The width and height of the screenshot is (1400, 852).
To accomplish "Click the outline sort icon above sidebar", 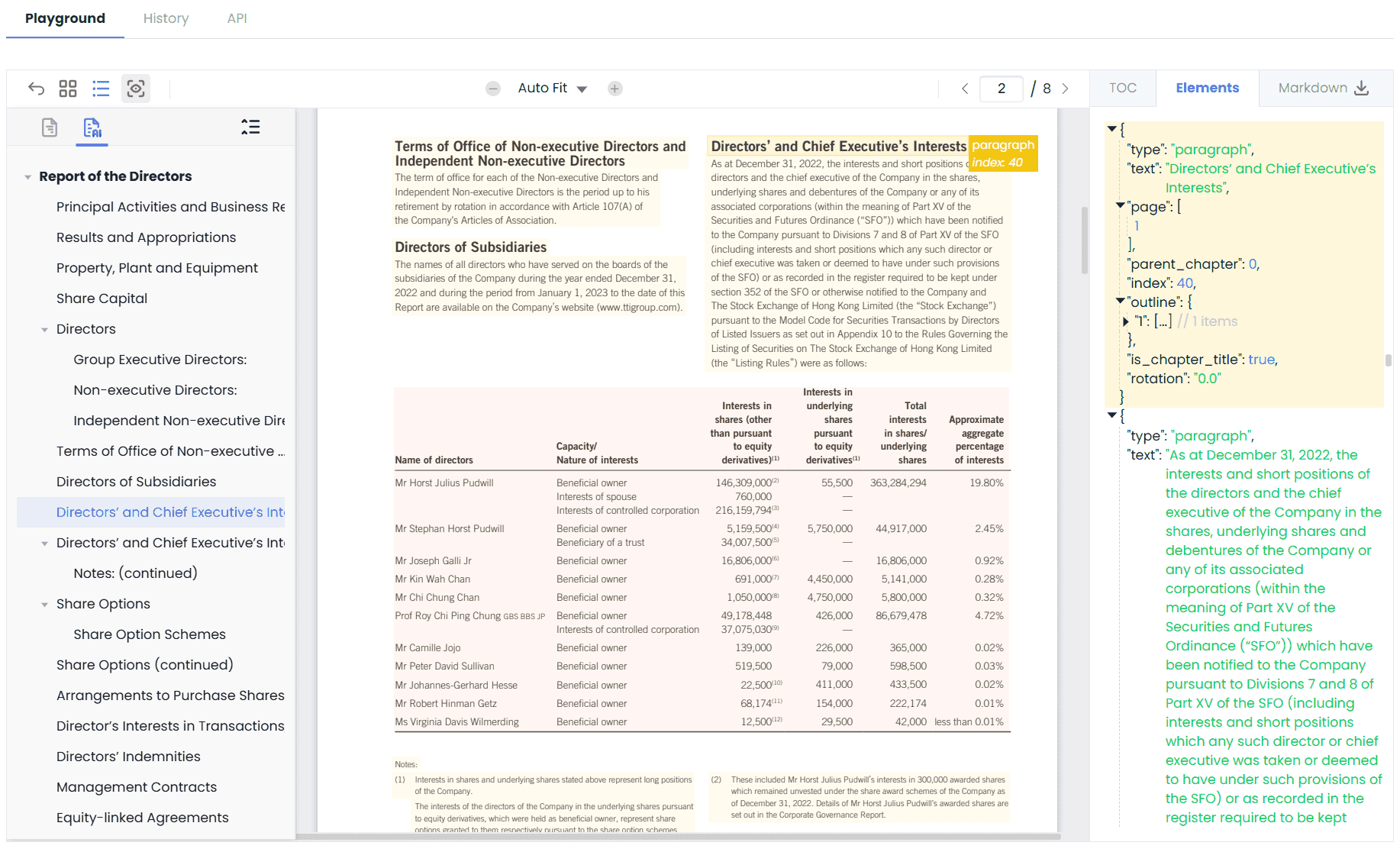I will click(250, 126).
